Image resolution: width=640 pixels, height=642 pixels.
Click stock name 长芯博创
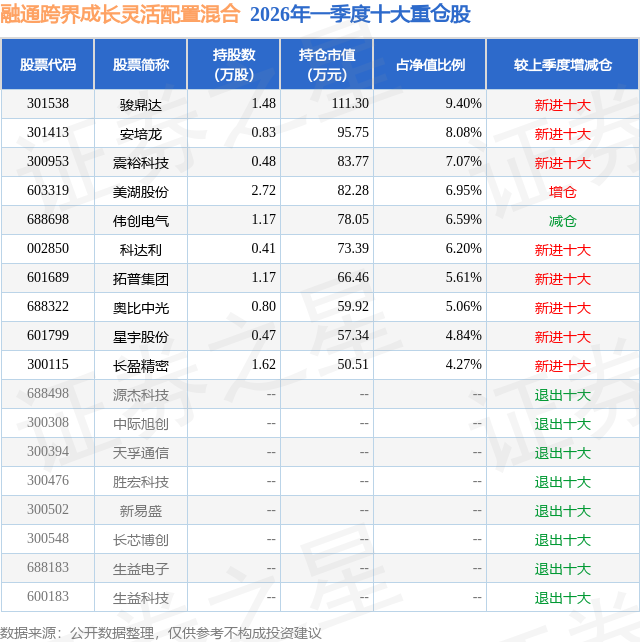tap(141, 541)
